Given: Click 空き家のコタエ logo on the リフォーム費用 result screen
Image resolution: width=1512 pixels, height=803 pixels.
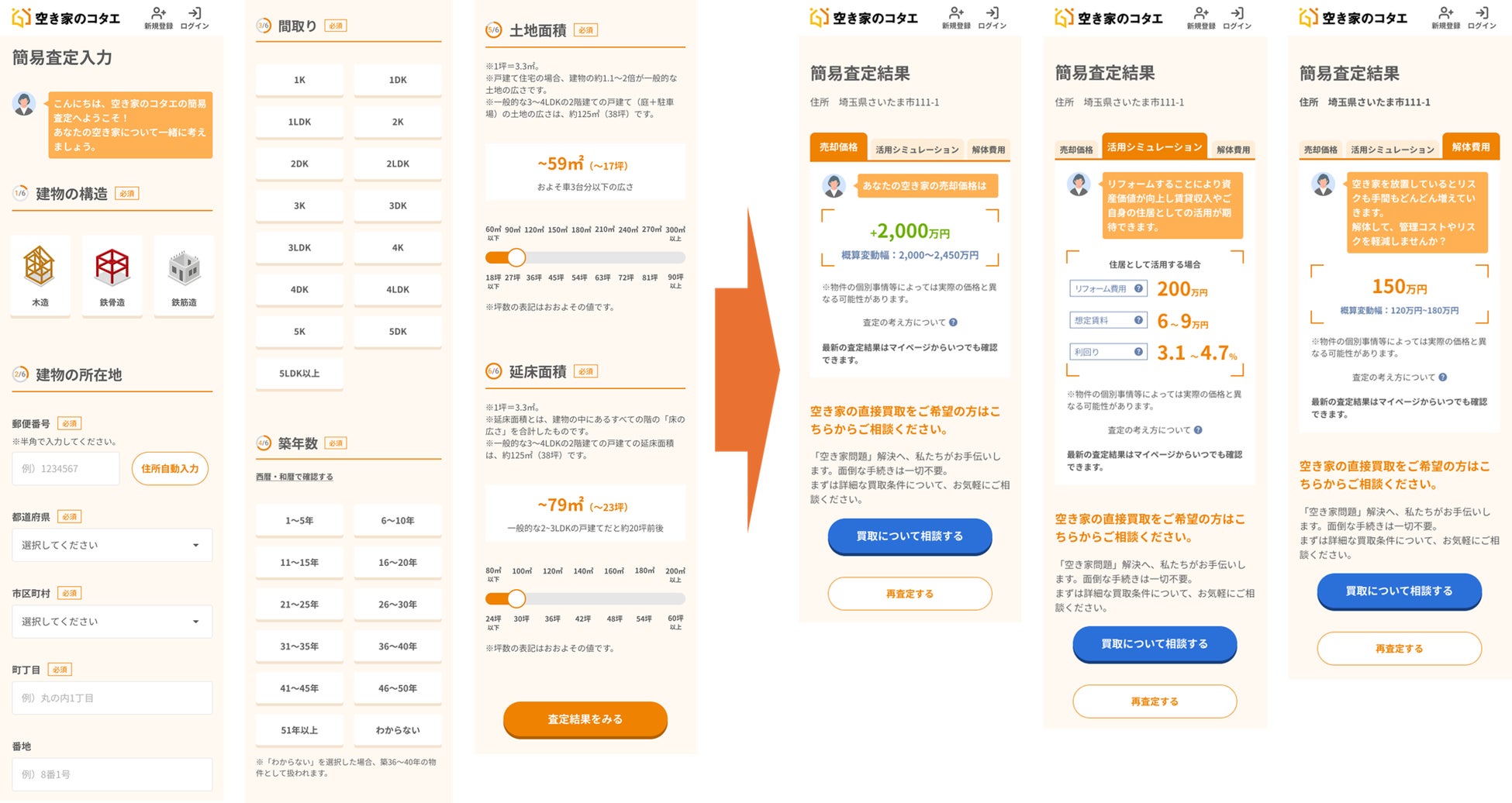Looking at the screenshot, I should [x=1109, y=18].
